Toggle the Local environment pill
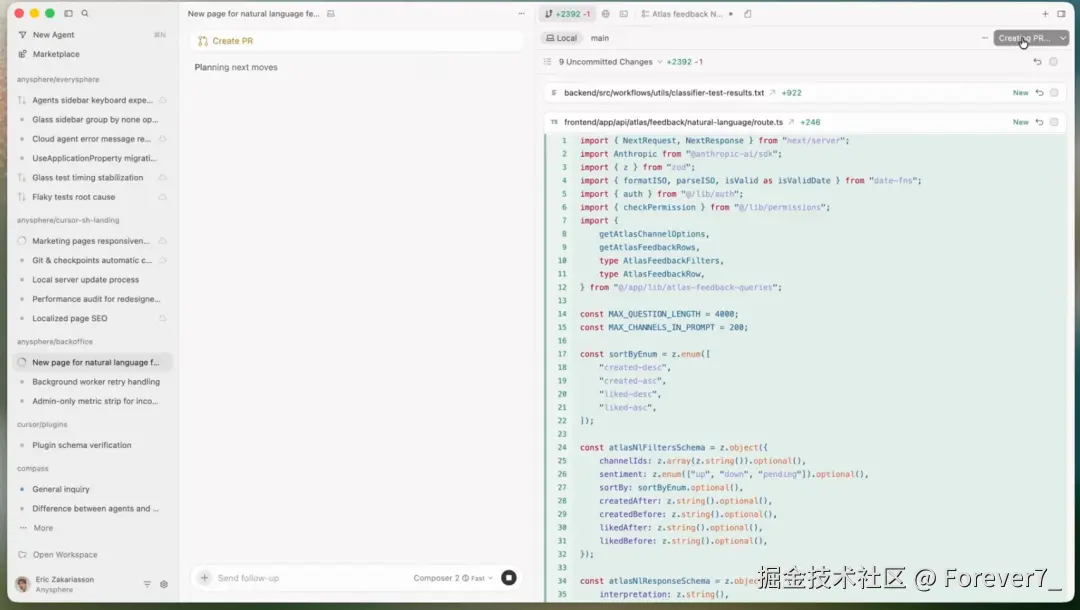Image resolution: width=1080 pixels, height=610 pixels. (561, 38)
